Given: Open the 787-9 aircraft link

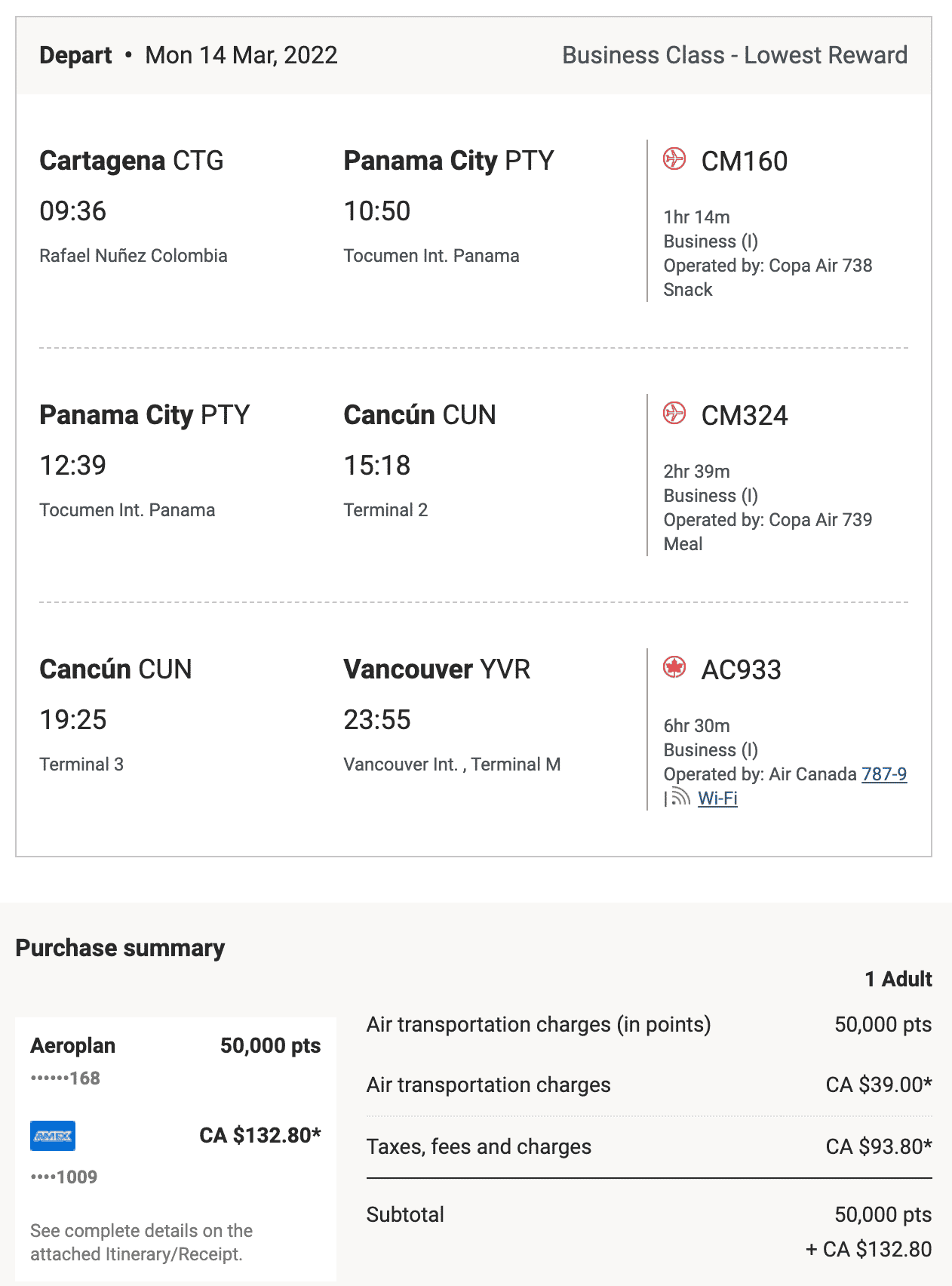Looking at the screenshot, I should (883, 774).
